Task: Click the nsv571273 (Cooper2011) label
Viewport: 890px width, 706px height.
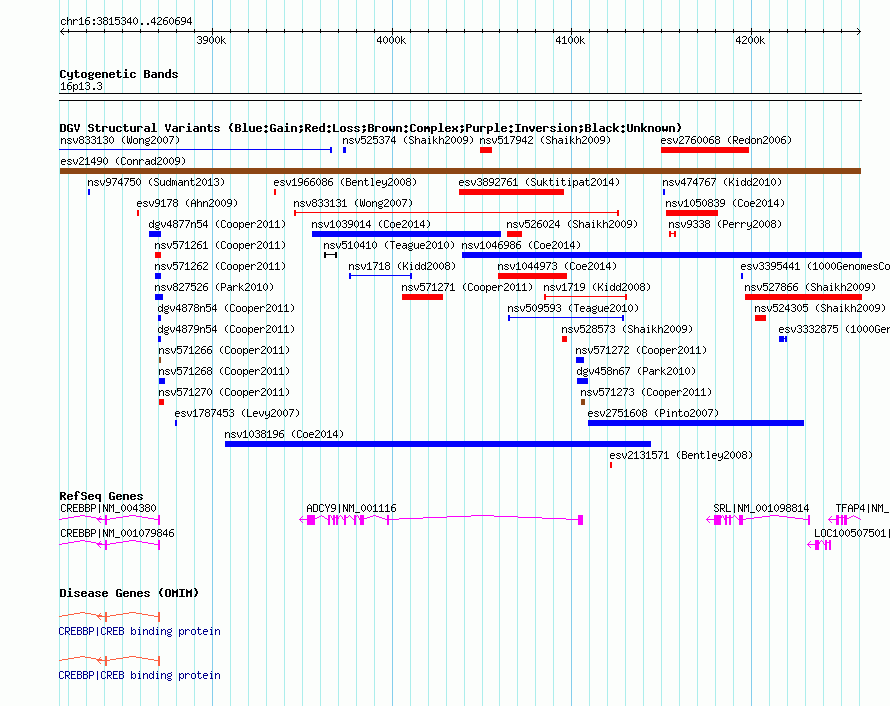Action: (x=645, y=392)
